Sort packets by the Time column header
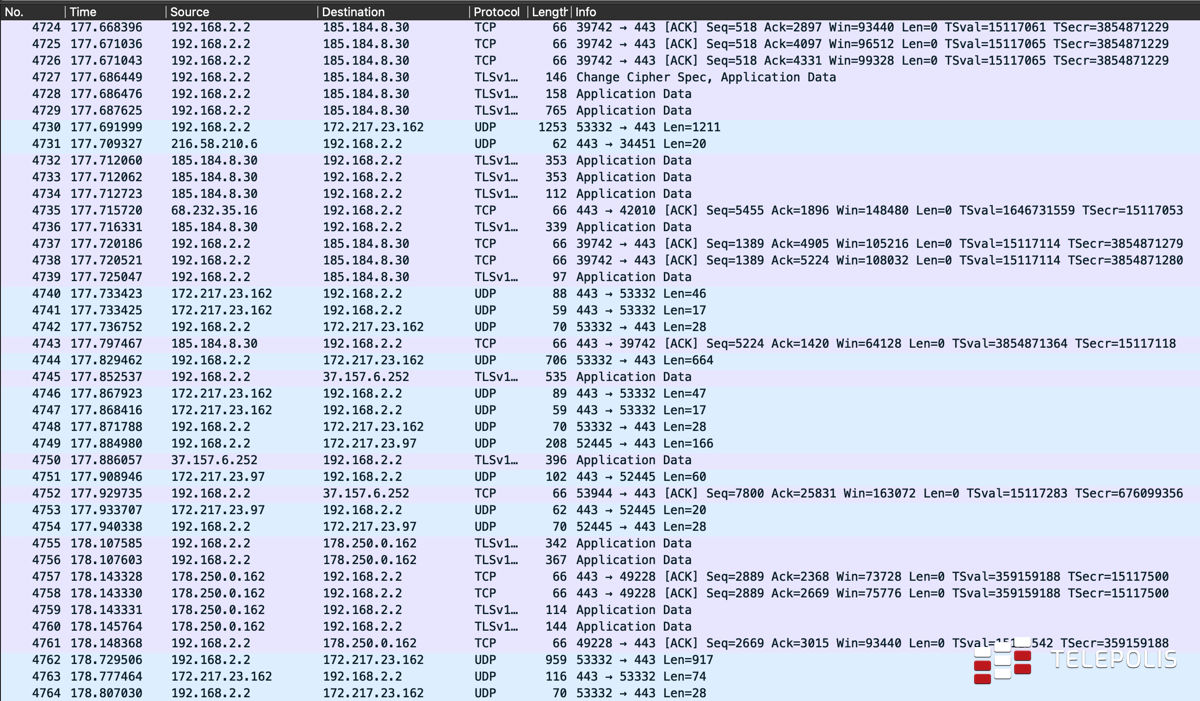The height and width of the screenshot is (701, 1200). tap(110, 12)
